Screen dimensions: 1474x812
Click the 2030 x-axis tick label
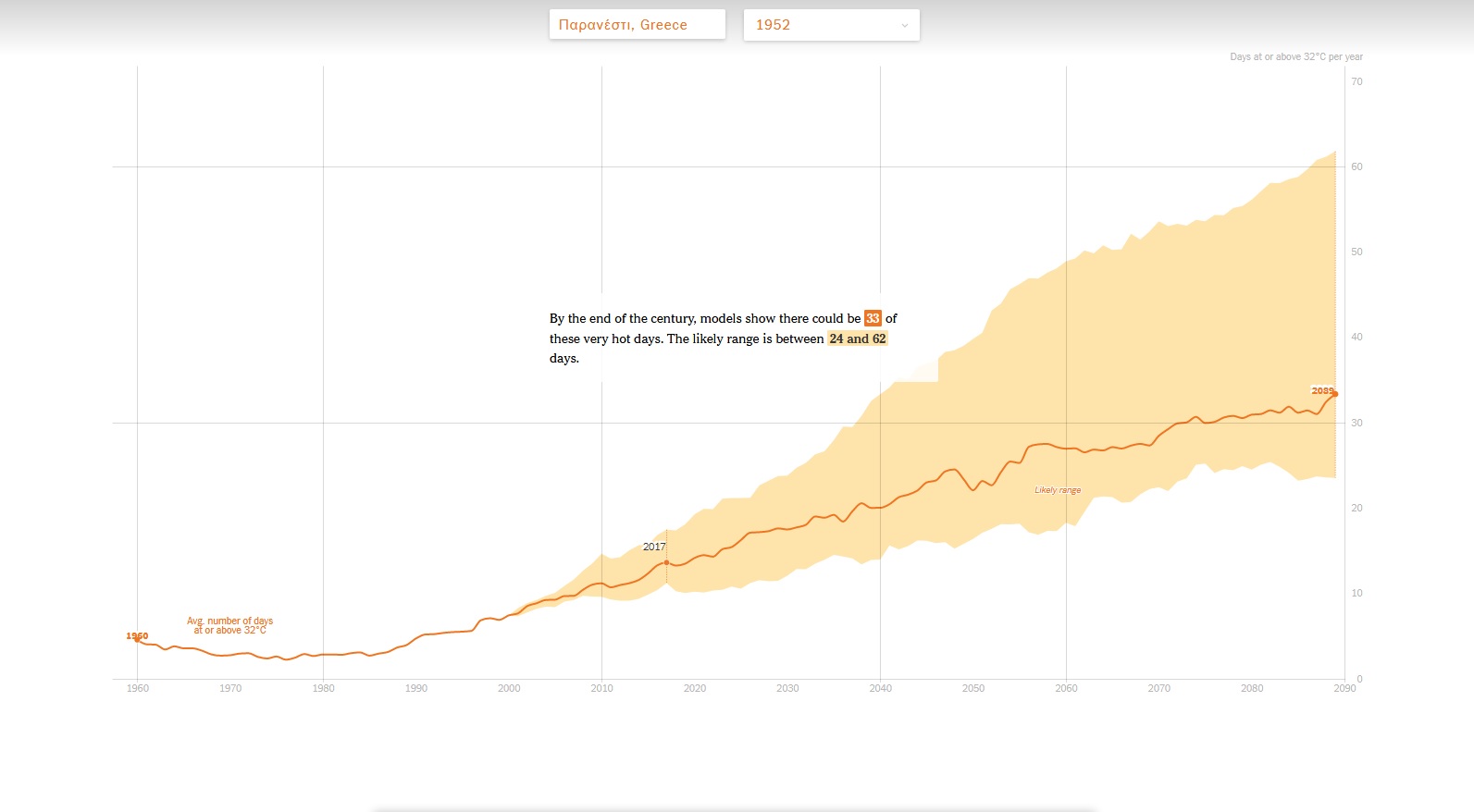tap(787, 688)
